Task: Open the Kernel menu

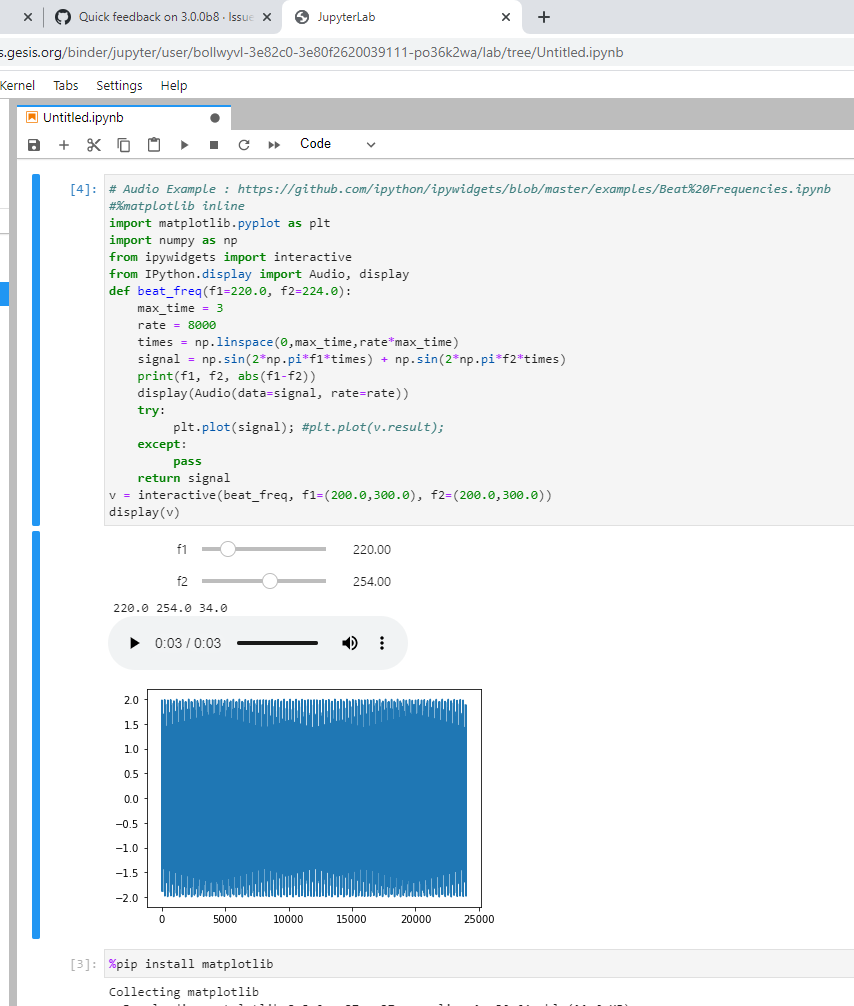Action: click(18, 85)
